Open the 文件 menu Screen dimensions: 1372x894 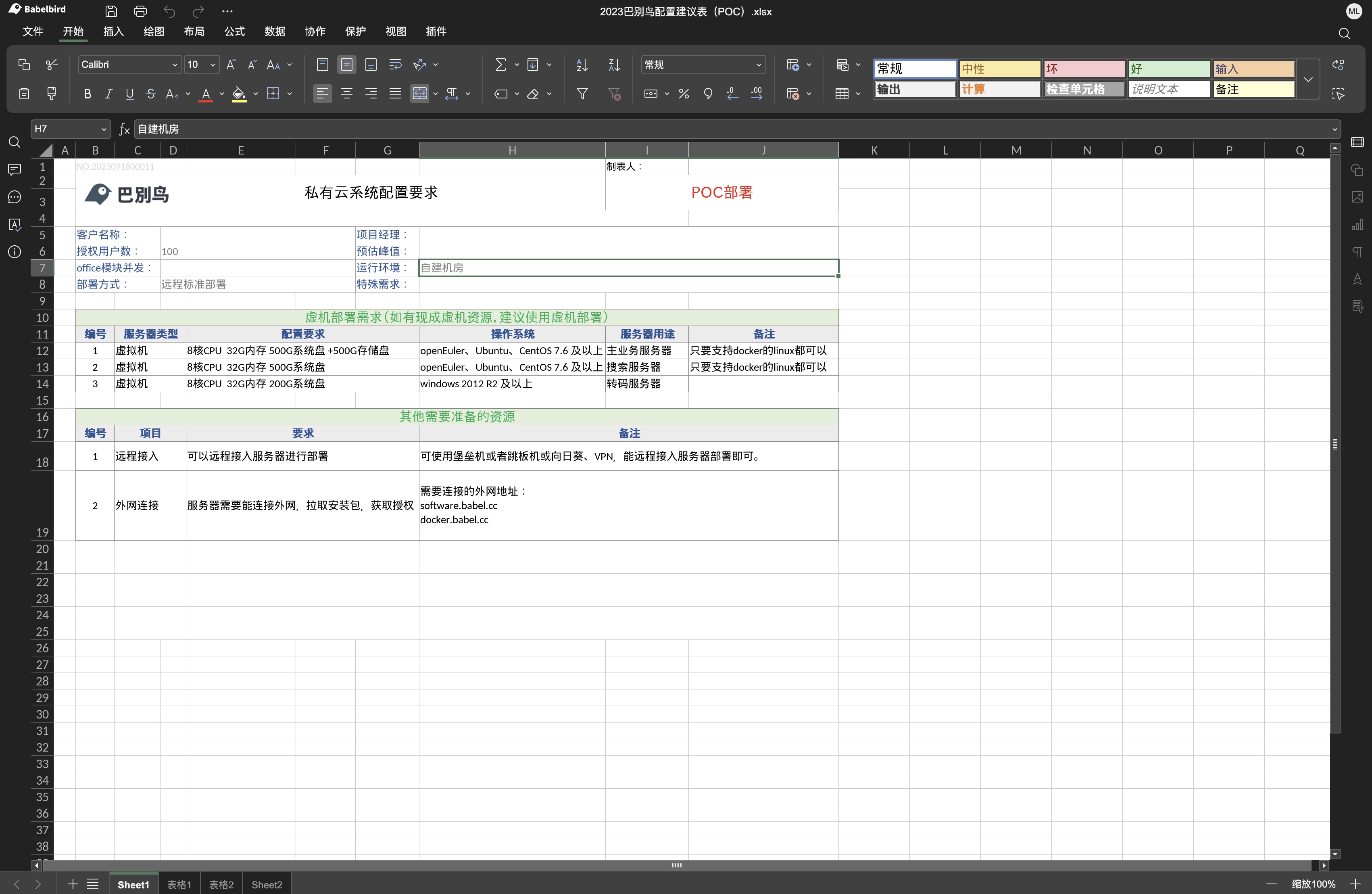point(33,32)
